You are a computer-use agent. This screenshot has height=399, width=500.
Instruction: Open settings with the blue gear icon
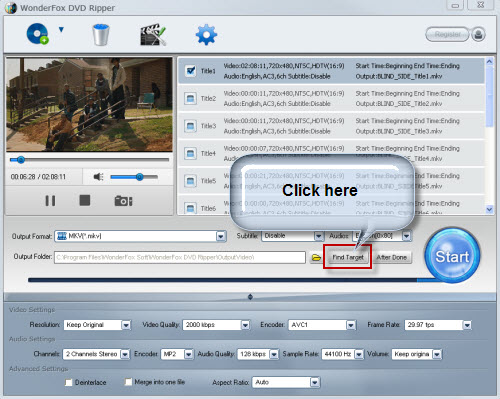206,34
